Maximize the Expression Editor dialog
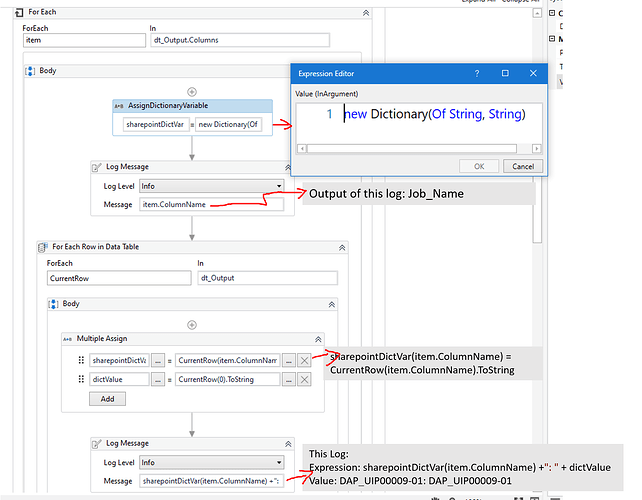Image resolution: width=642 pixels, height=500 pixels. pyautogui.click(x=505, y=73)
